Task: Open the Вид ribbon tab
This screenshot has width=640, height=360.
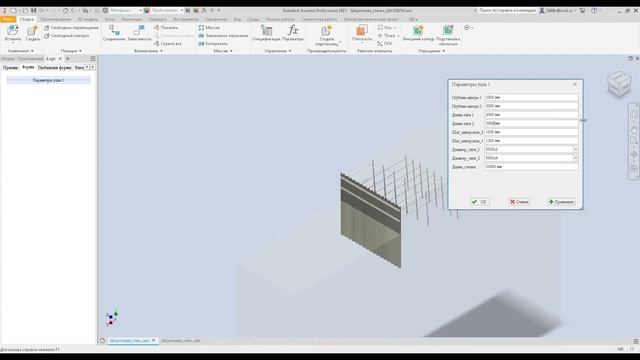Action: [237, 19]
